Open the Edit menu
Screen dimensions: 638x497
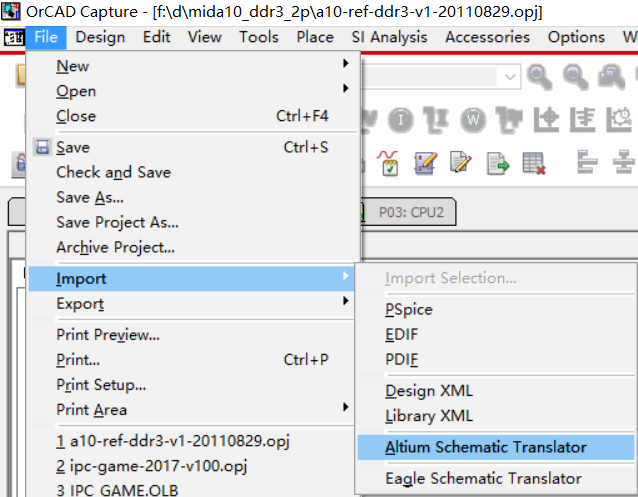156,37
